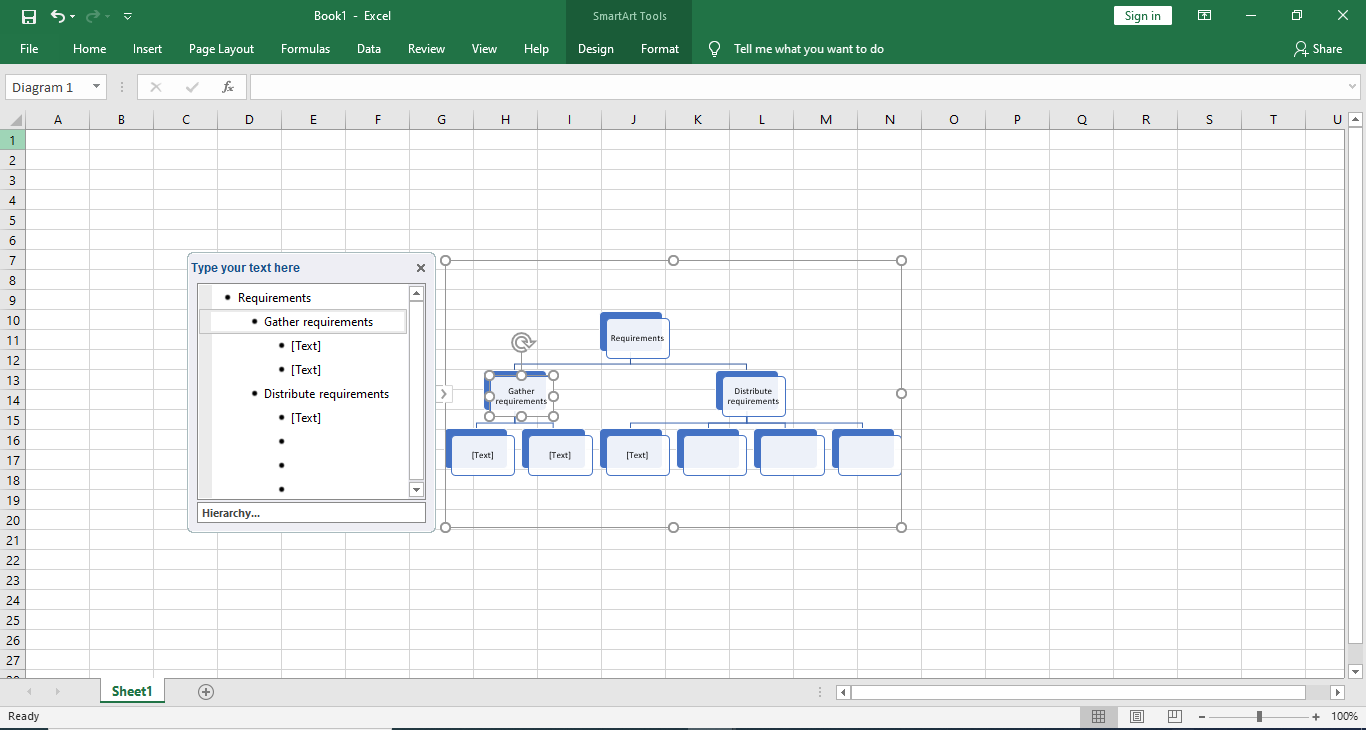Click the Sign in button
Viewport: 1366px width, 730px height.
(1142, 15)
